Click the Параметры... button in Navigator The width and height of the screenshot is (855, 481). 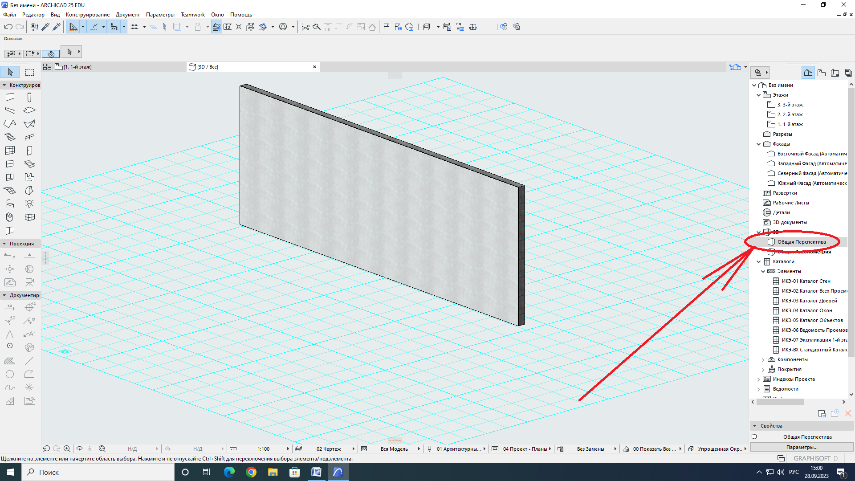(801, 447)
